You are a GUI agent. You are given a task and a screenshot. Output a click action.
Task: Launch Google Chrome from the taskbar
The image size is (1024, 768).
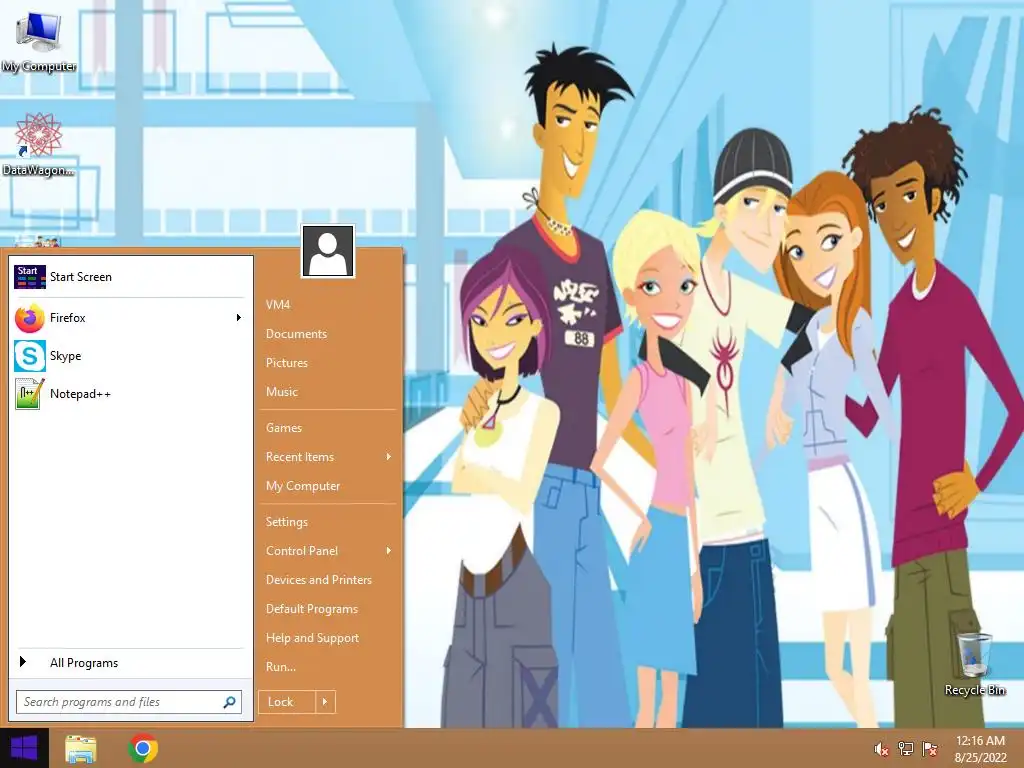pyautogui.click(x=143, y=748)
